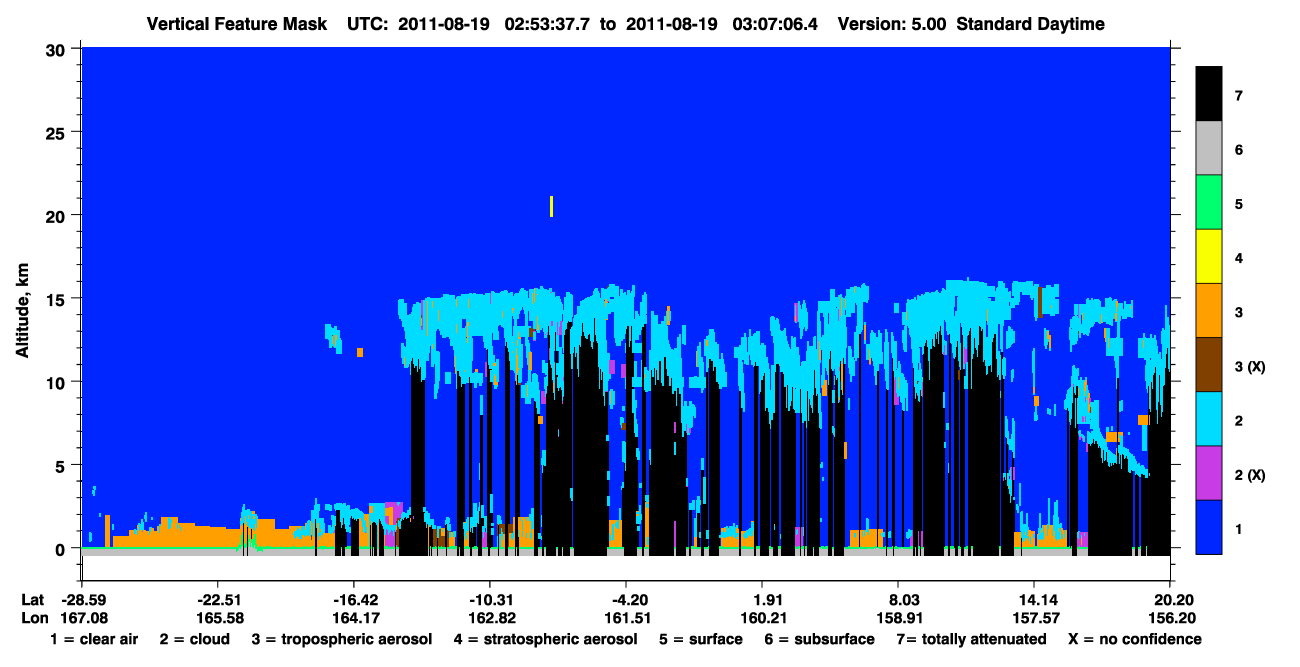
Task: Click the cyan cloud color swatch
Action: coord(1208,419)
